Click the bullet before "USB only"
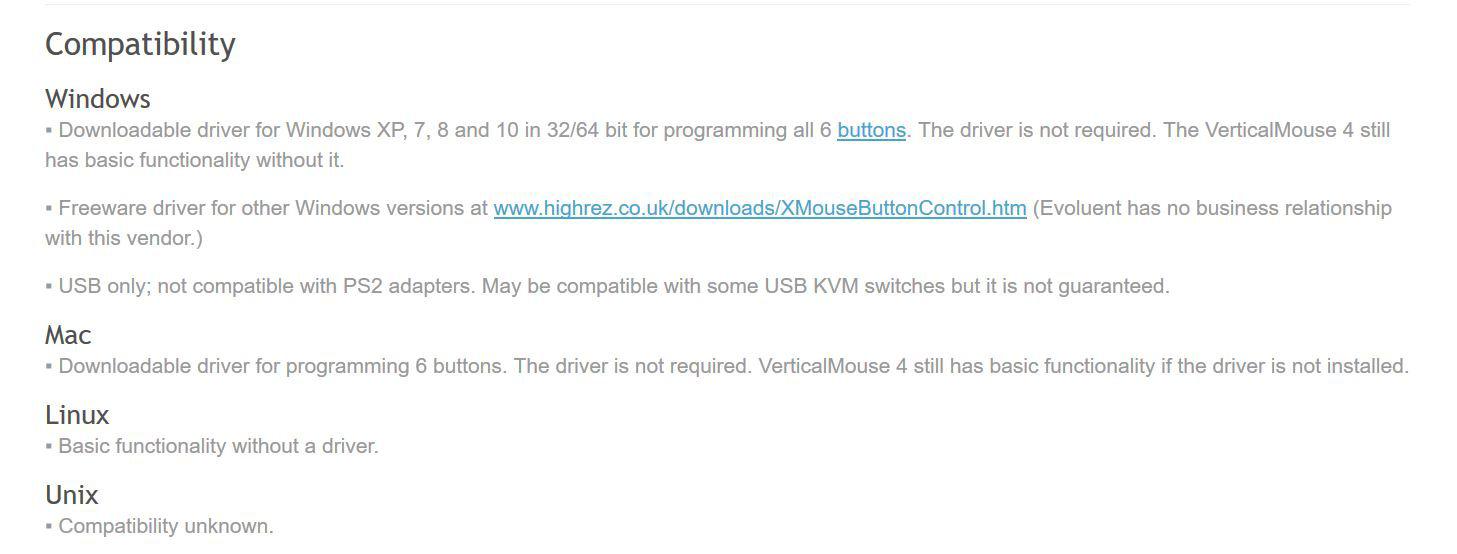 pos(49,286)
